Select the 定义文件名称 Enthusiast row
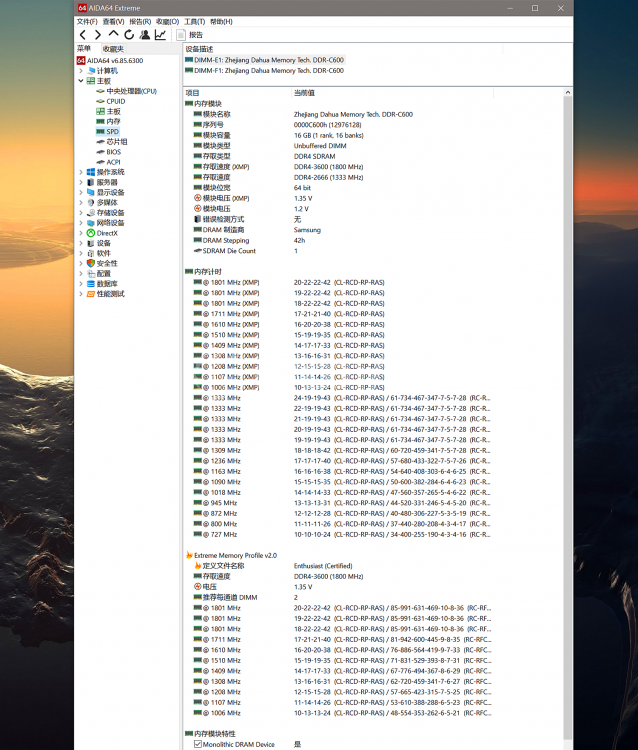The width and height of the screenshot is (638, 750). (x=338, y=566)
